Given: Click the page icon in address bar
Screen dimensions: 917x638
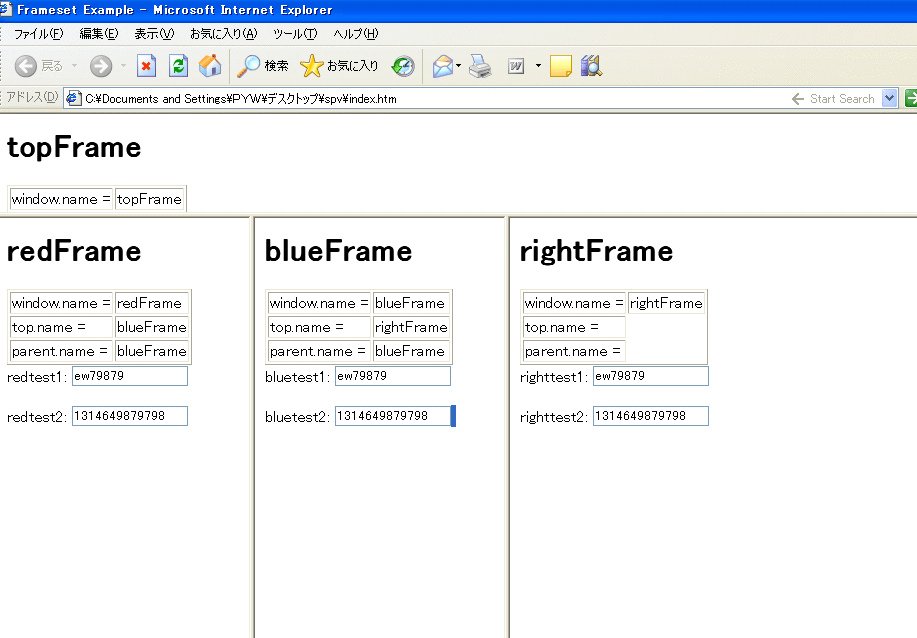Looking at the screenshot, I should pos(73,98).
